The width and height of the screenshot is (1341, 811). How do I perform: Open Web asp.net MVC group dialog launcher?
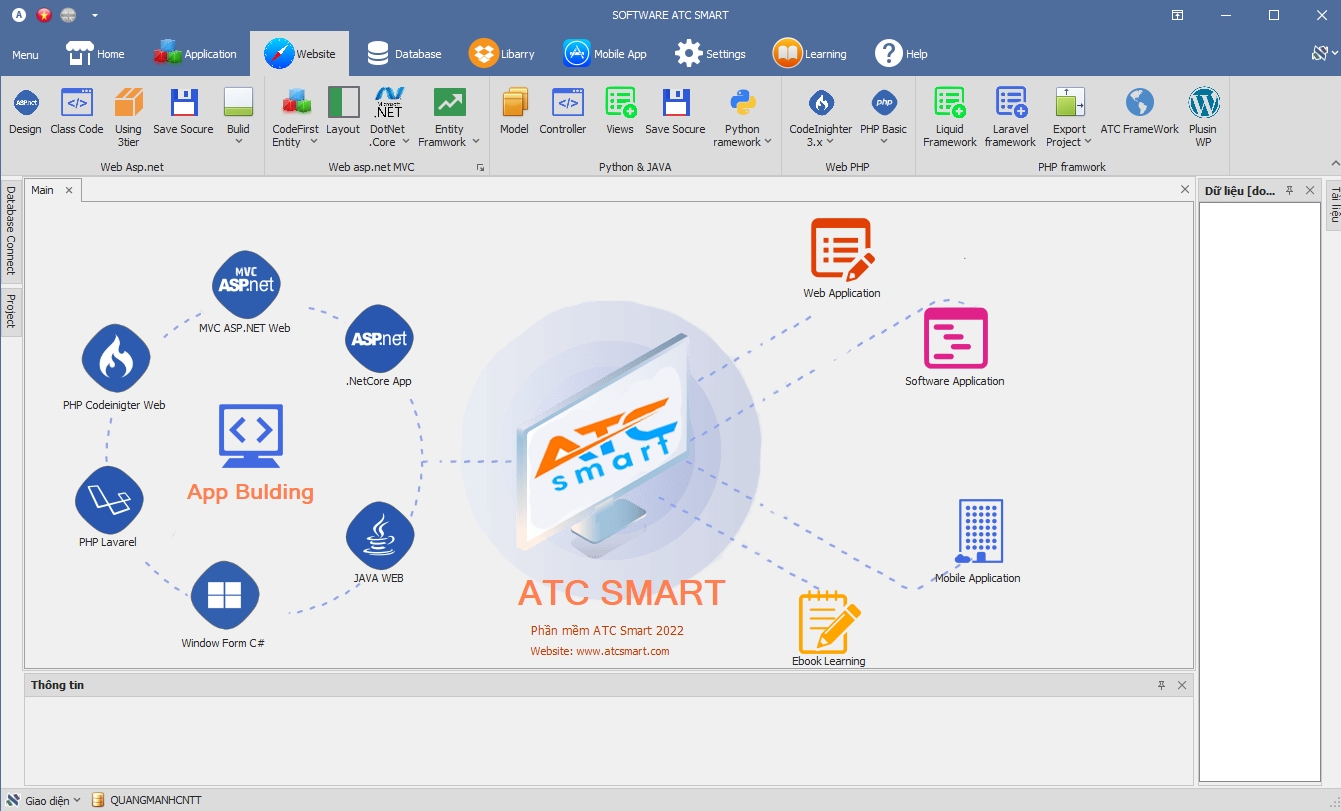click(478, 168)
